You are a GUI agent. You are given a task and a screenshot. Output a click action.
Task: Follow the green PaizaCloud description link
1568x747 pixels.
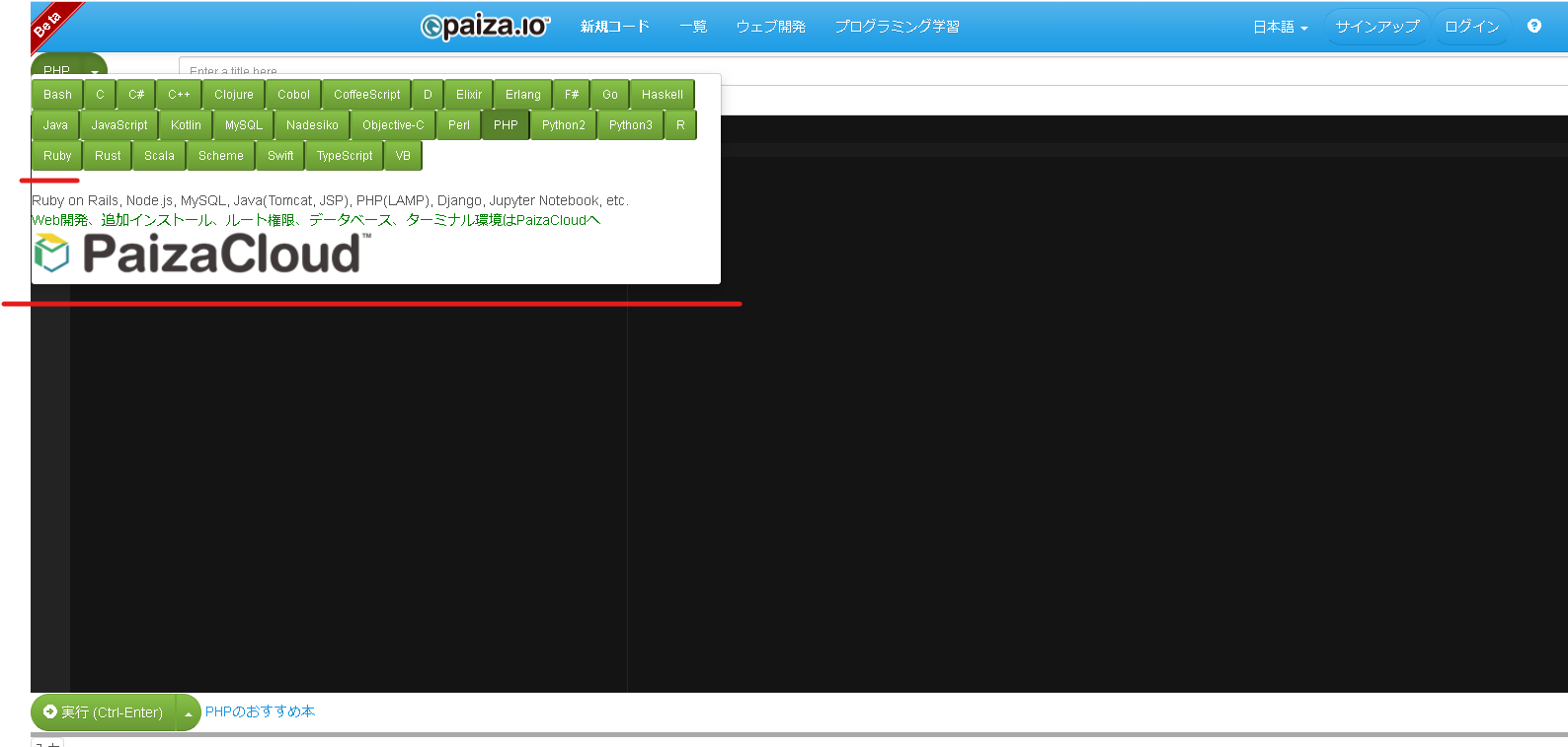click(x=316, y=220)
